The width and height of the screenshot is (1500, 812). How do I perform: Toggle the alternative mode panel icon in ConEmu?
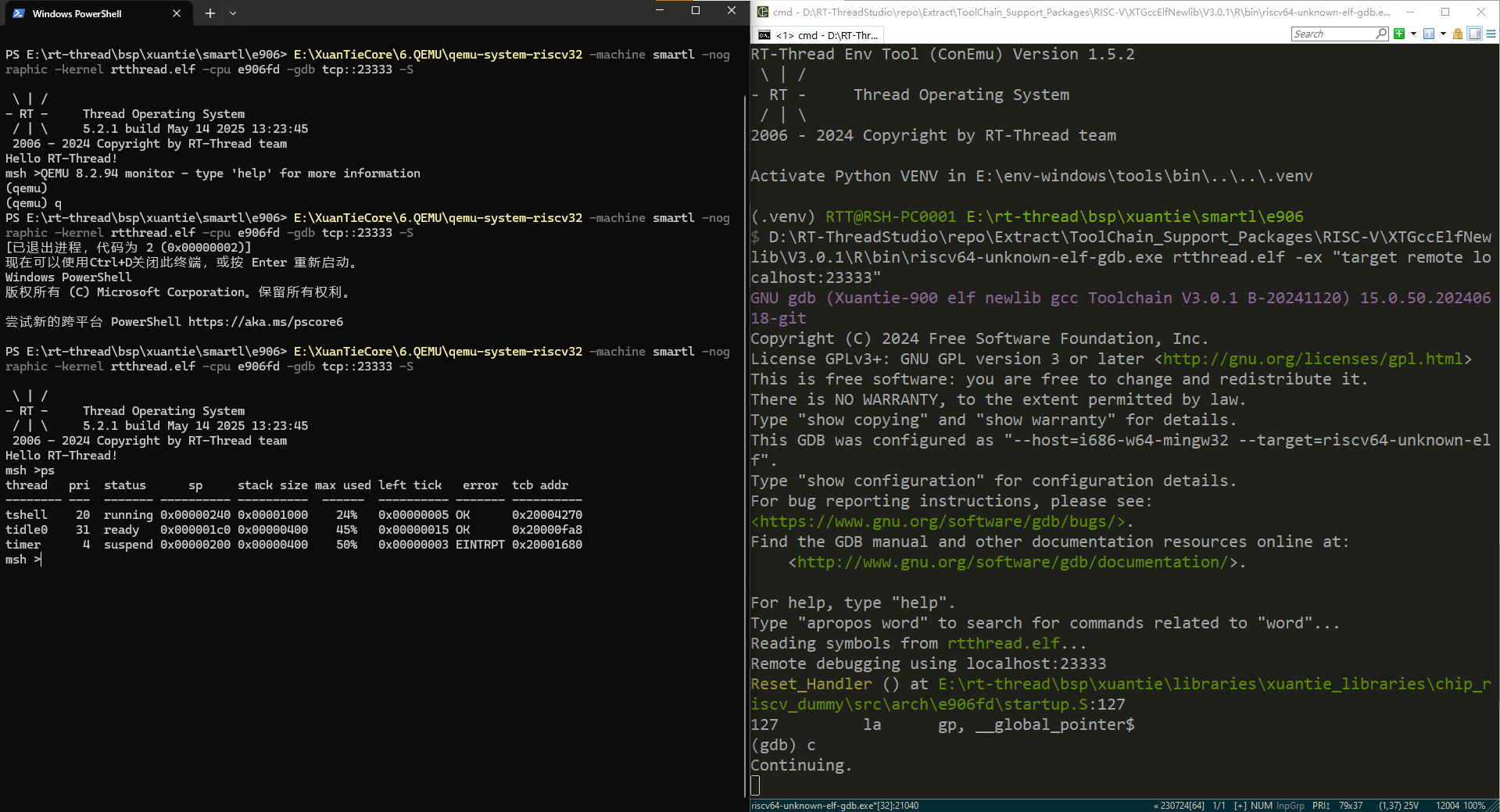point(1474,34)
